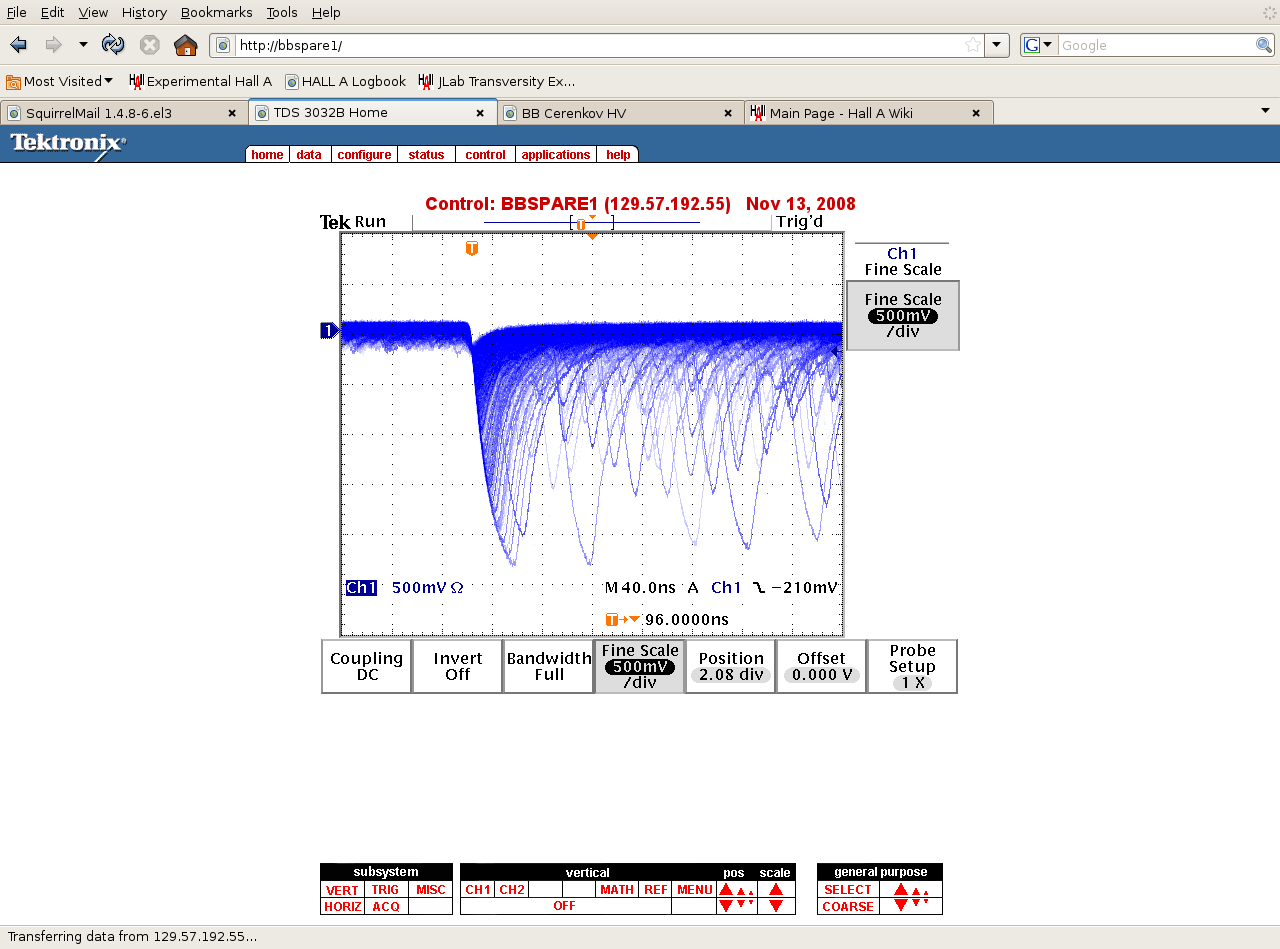Open the URL bar history dropdown
Viewport: 1280px width, 949px height.
click(x=996, y=45)
